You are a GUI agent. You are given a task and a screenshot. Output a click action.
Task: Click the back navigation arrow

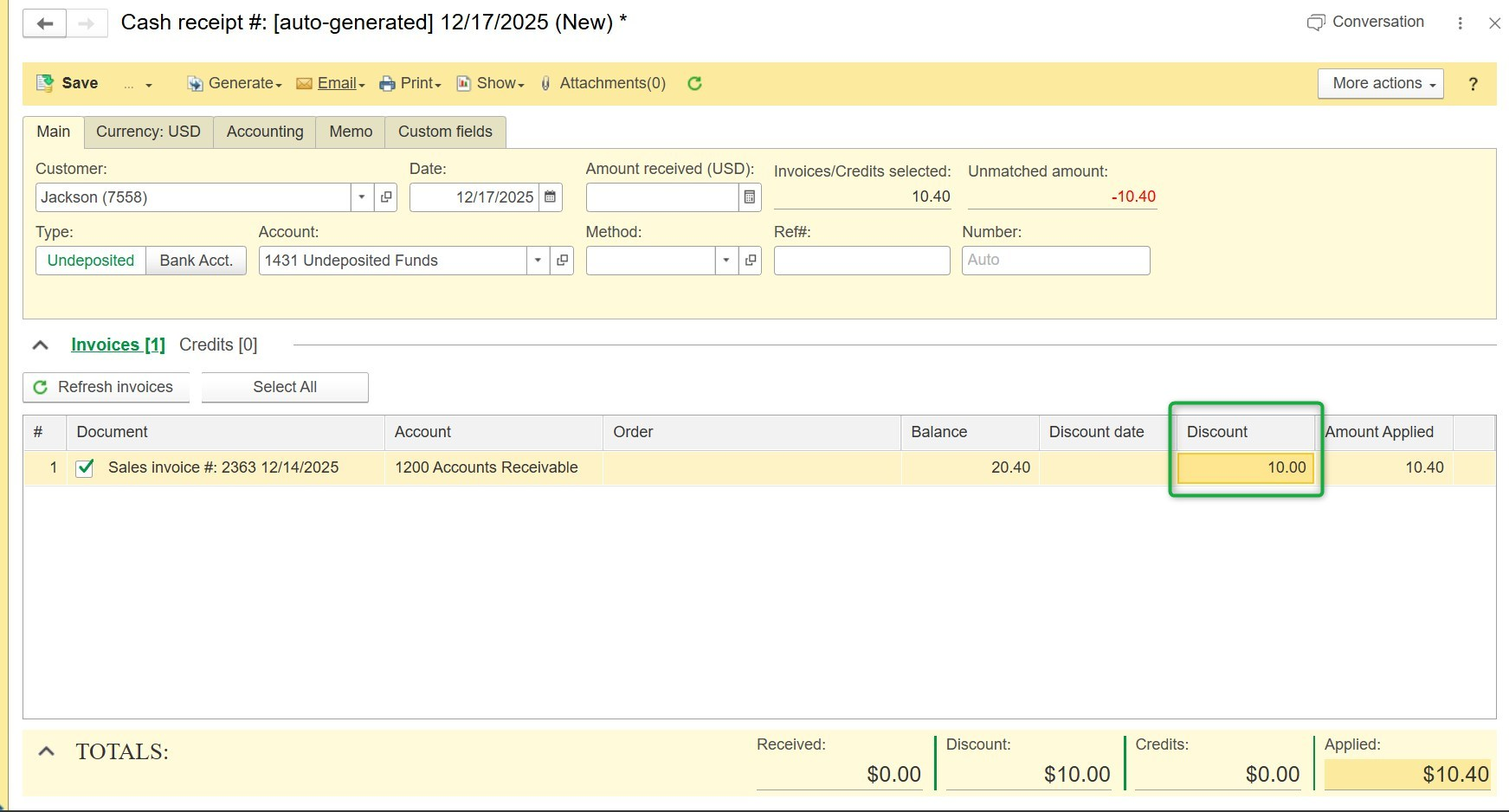point(45,23)
